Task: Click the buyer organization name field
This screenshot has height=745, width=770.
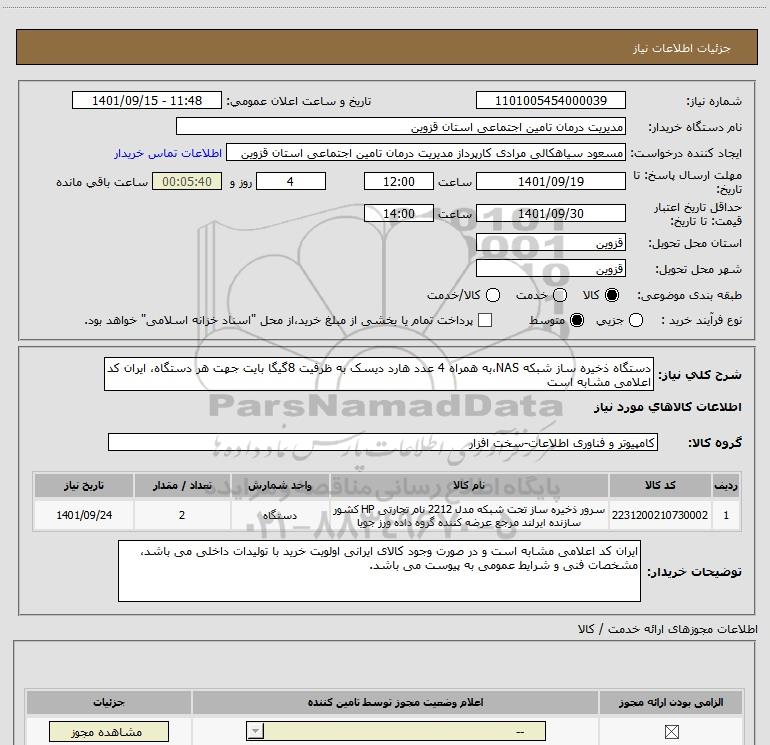Action: 401,126
